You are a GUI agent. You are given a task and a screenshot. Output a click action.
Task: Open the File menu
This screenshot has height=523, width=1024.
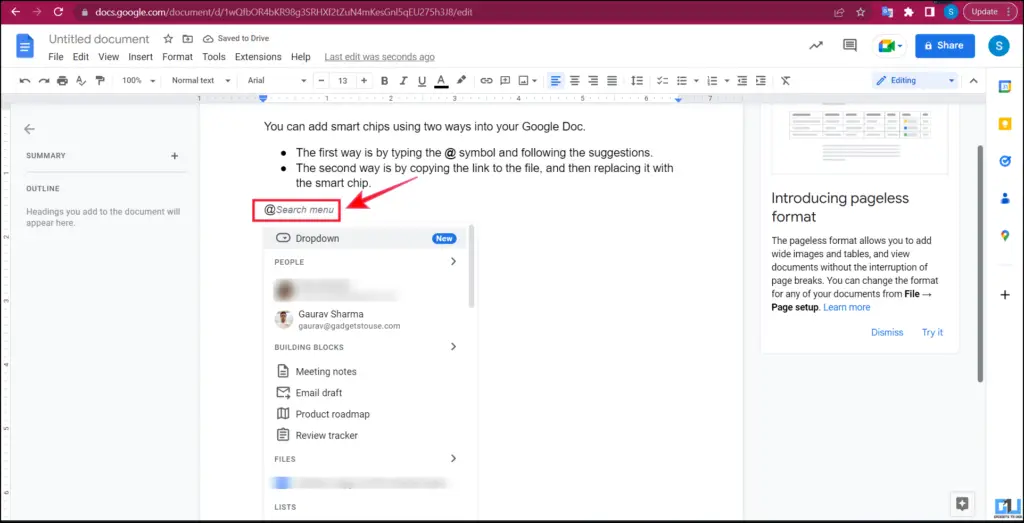pyautogui.click(x=56, y=57)
